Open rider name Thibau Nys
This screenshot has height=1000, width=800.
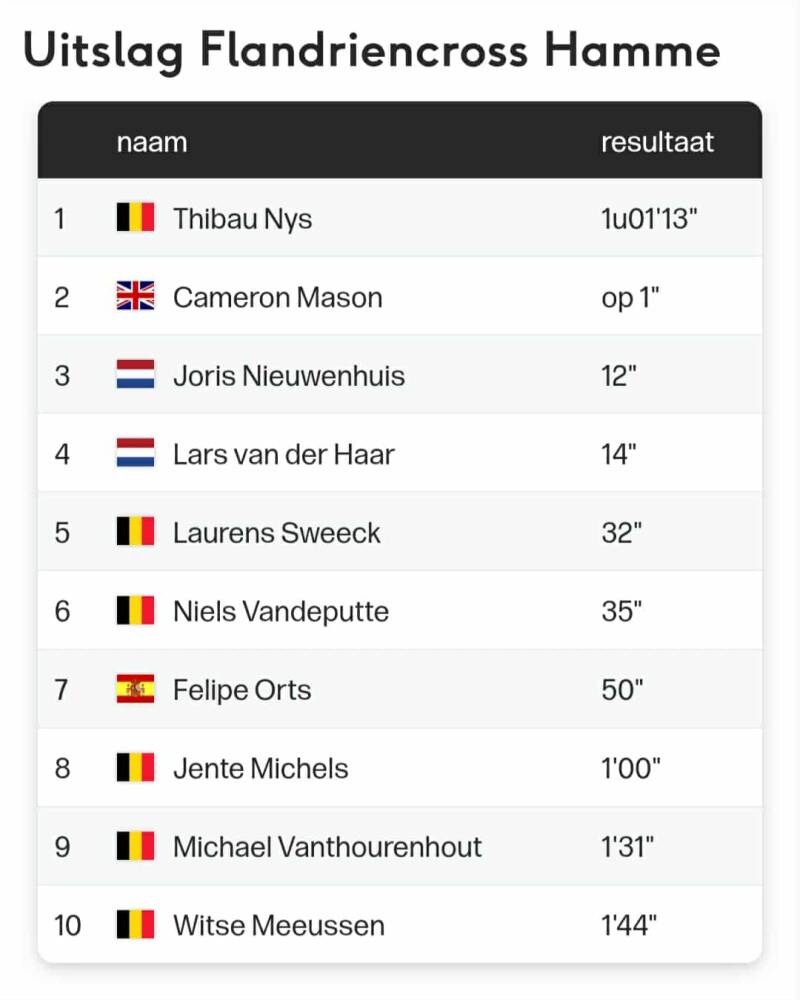pyautogui.click(x=242, y=218)
